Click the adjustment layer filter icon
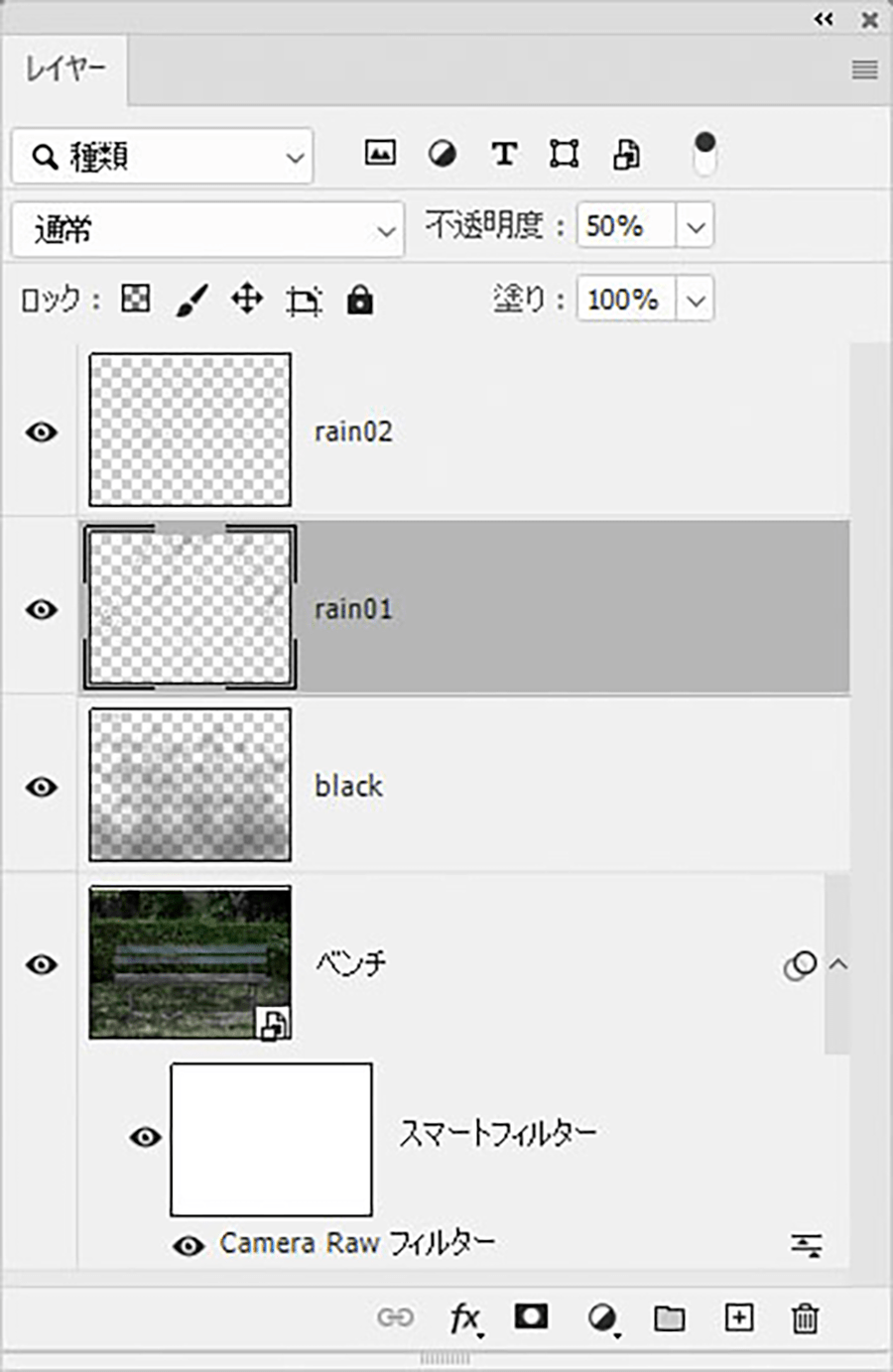Screen dimensions: 893x1372 (443, 154)
